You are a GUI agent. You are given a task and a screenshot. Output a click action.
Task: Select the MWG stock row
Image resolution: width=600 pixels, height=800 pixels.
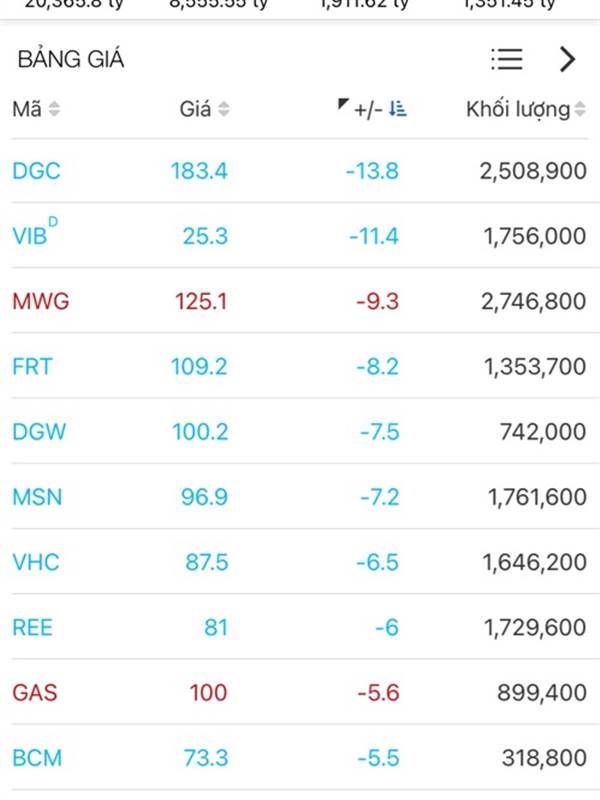300,301
